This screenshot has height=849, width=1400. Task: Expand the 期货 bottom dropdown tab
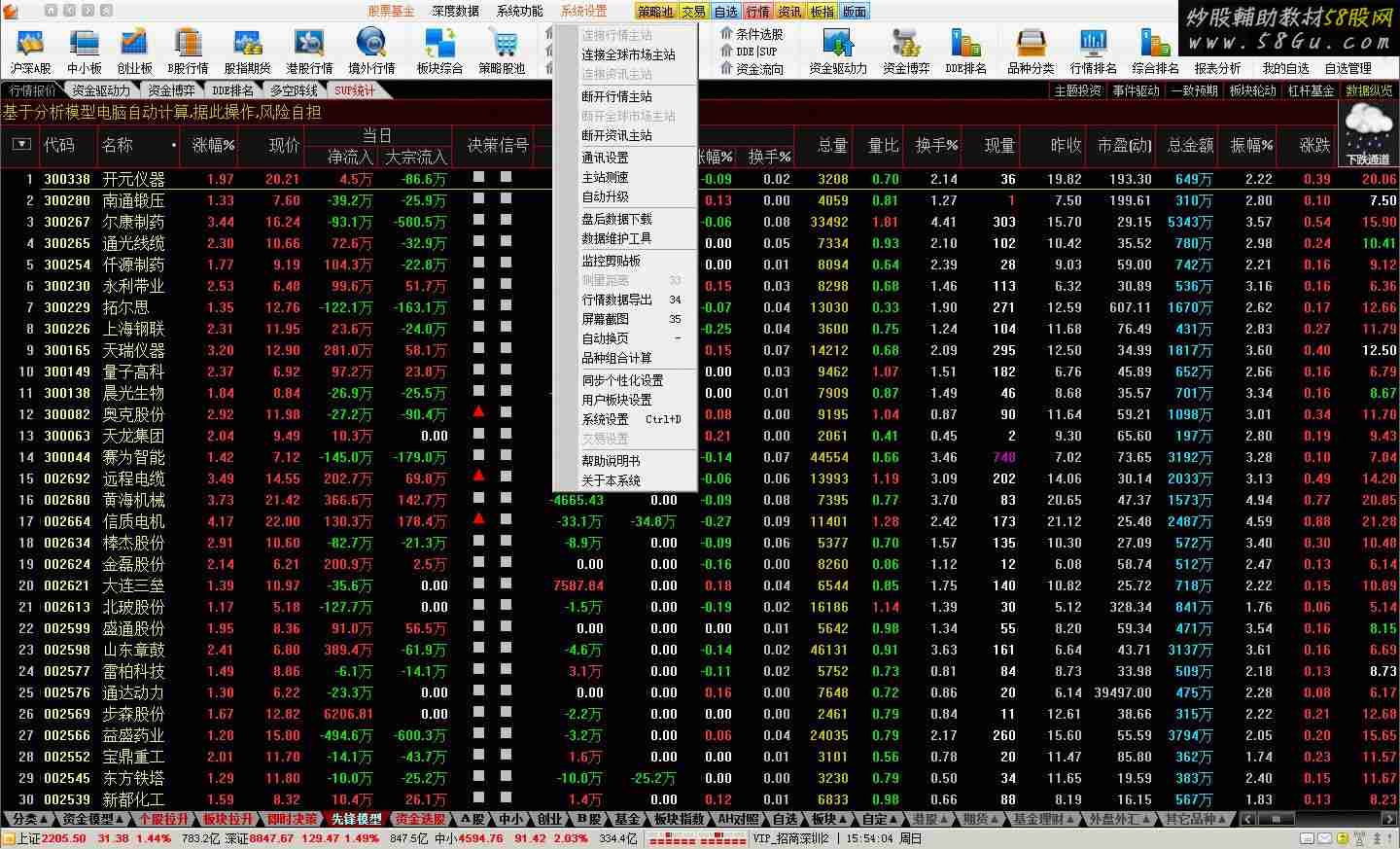980,819
